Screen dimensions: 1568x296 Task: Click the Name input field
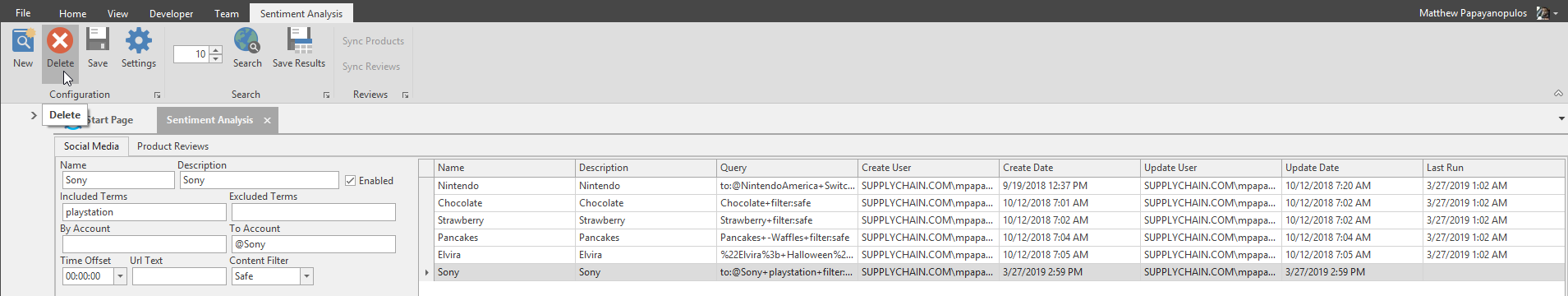(x=118, y=180)
